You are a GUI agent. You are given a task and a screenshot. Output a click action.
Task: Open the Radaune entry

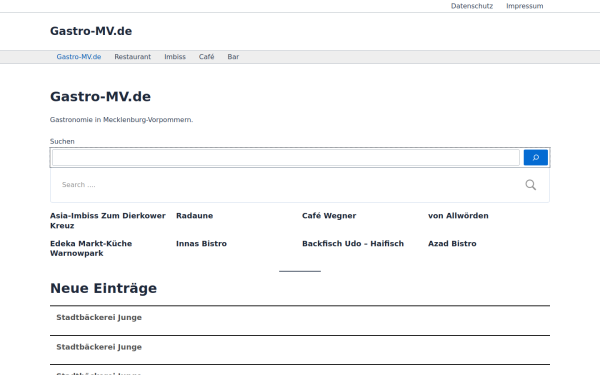[x=194, y=216]
